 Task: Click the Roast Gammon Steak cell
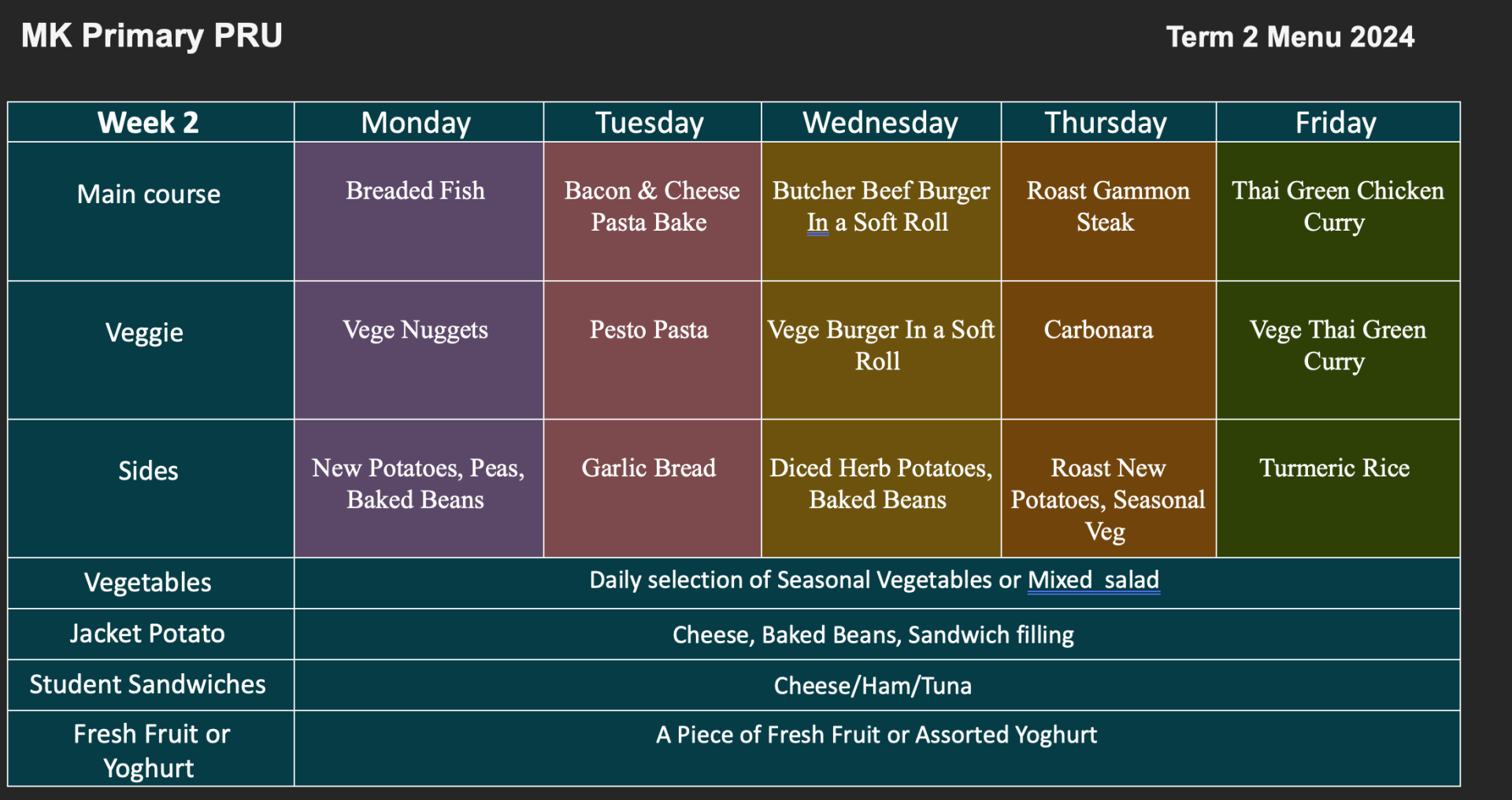1108,211
